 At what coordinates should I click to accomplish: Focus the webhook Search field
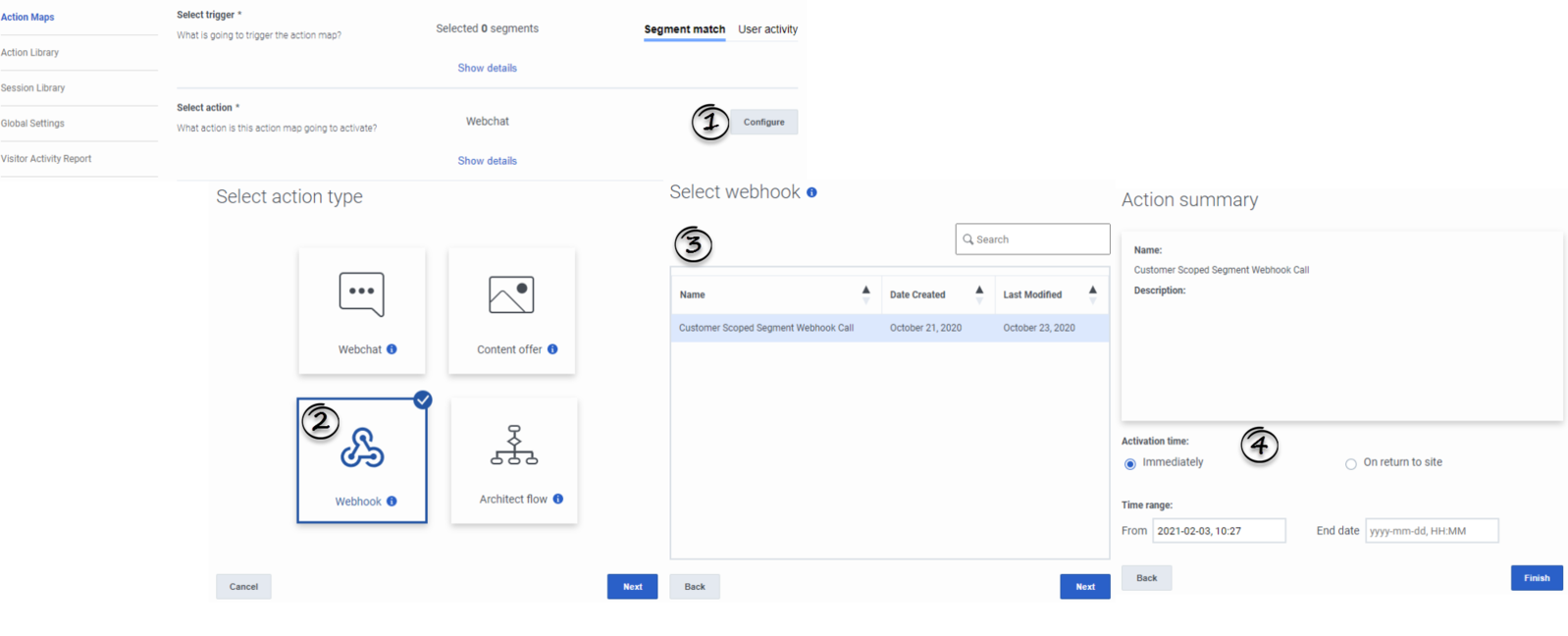coord(1032,239)
